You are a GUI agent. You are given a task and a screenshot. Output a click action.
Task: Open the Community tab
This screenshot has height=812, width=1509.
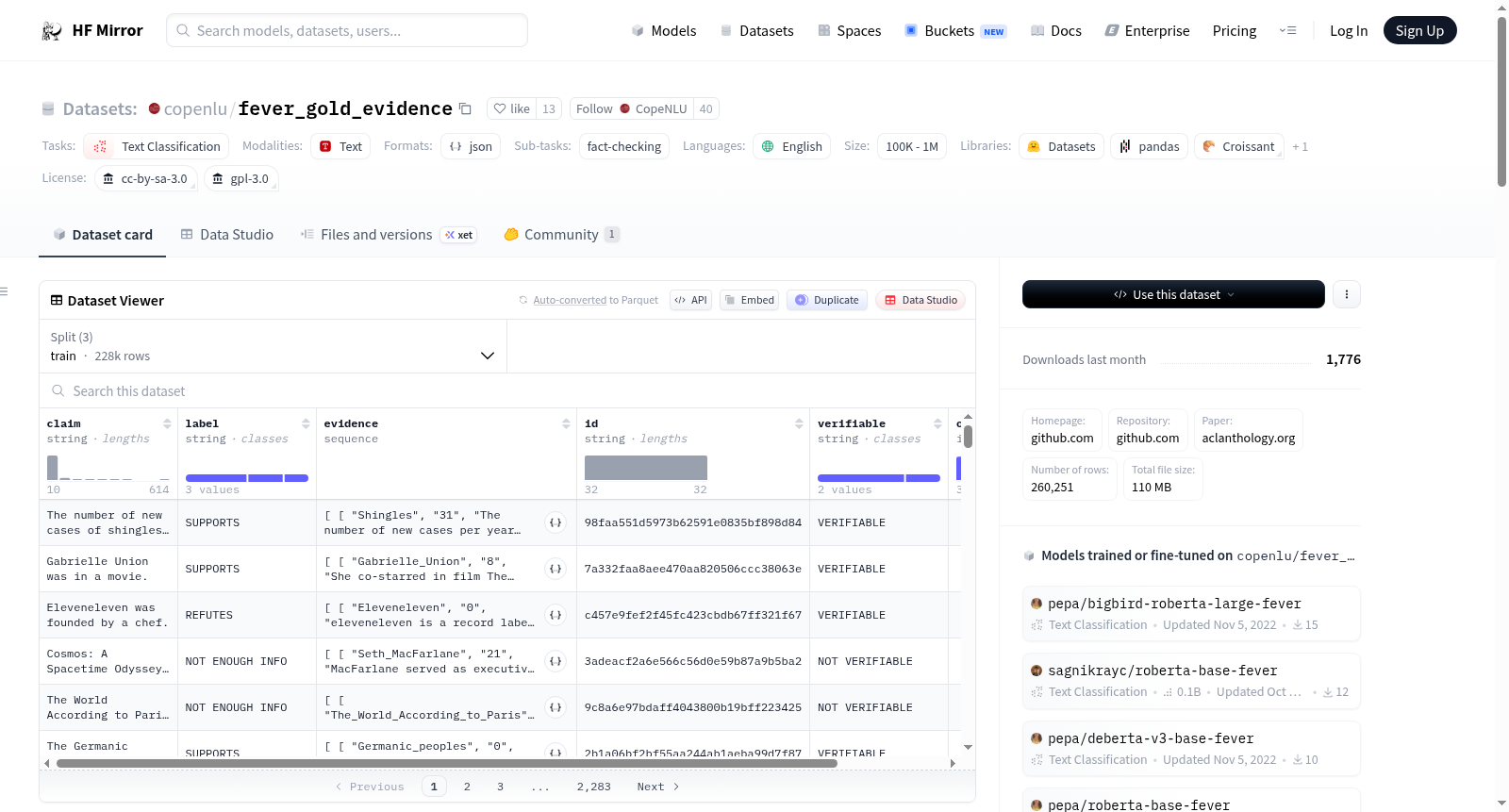561,235
